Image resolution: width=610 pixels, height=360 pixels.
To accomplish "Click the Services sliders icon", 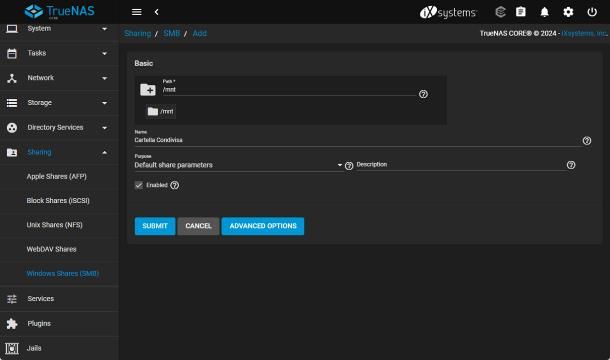I will tap(12, 299).
